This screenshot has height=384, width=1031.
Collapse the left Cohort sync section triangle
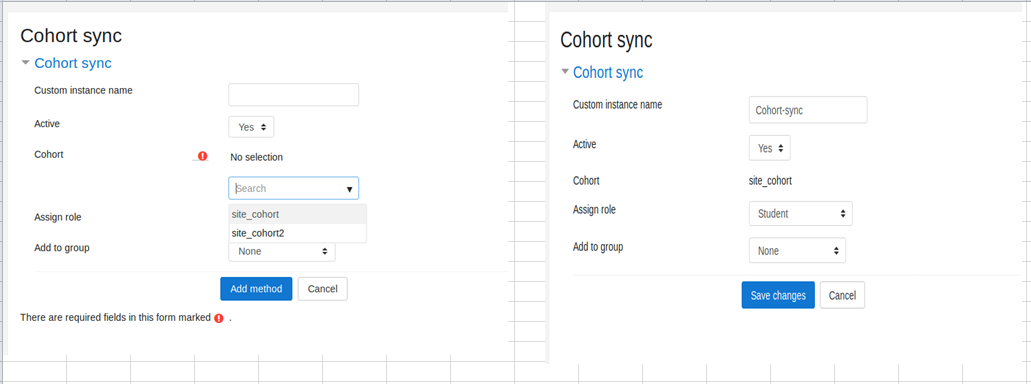[26, 63]
